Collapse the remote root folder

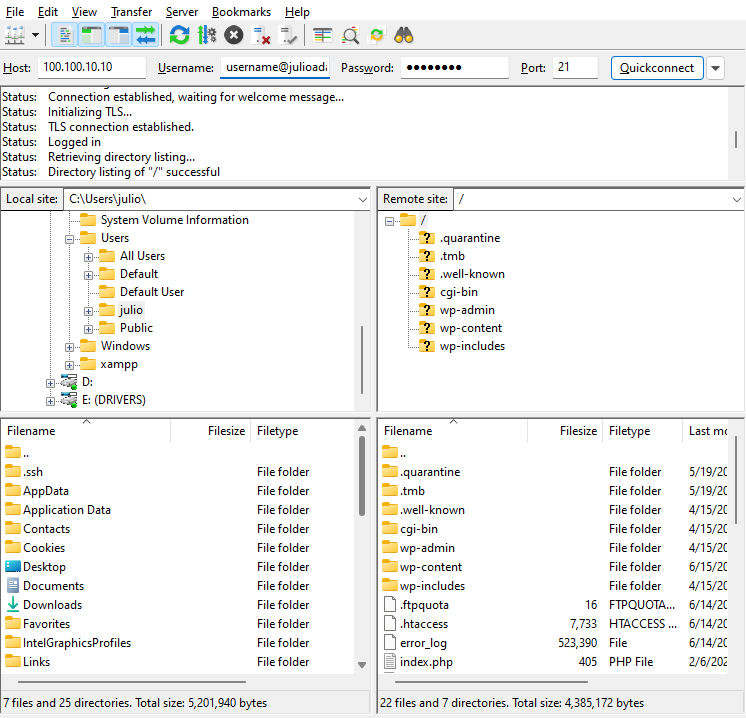389,221
